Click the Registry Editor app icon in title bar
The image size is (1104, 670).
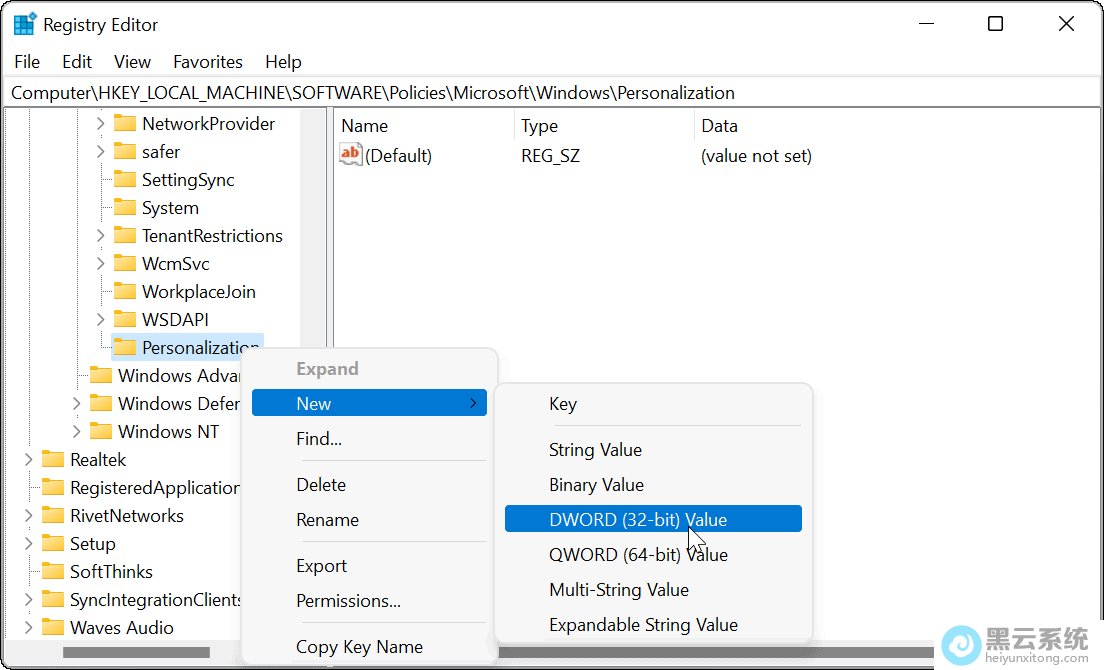(24, 25)
